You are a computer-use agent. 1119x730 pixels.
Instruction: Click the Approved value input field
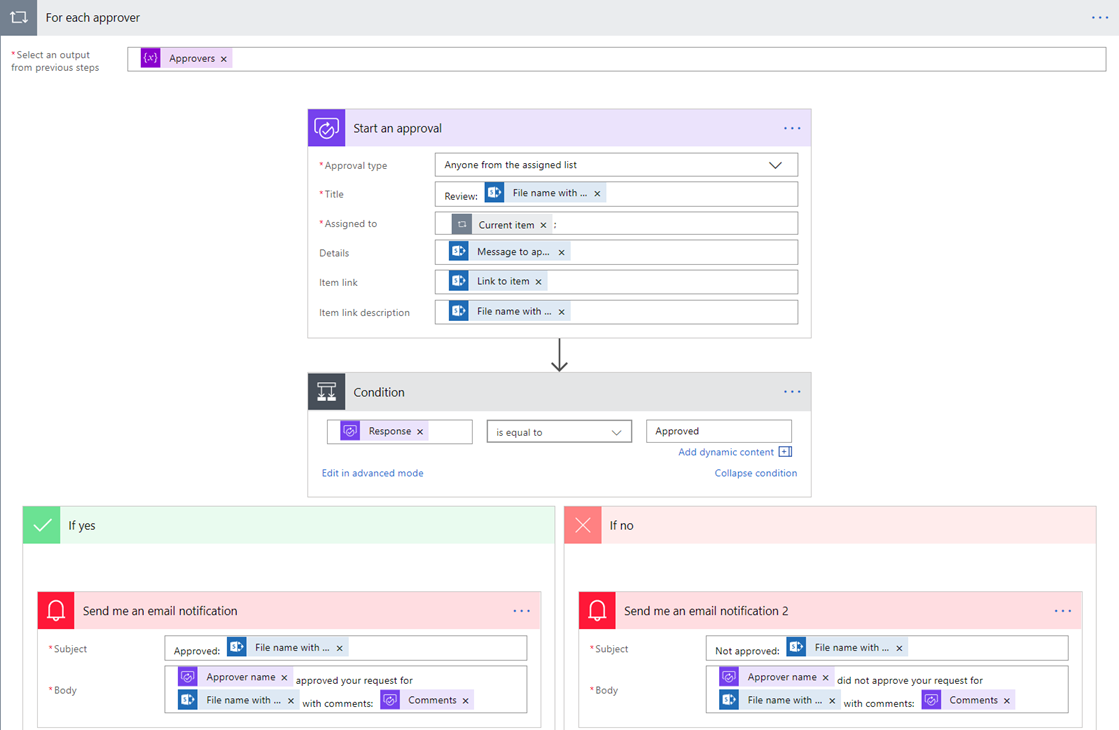pos(718,431)
